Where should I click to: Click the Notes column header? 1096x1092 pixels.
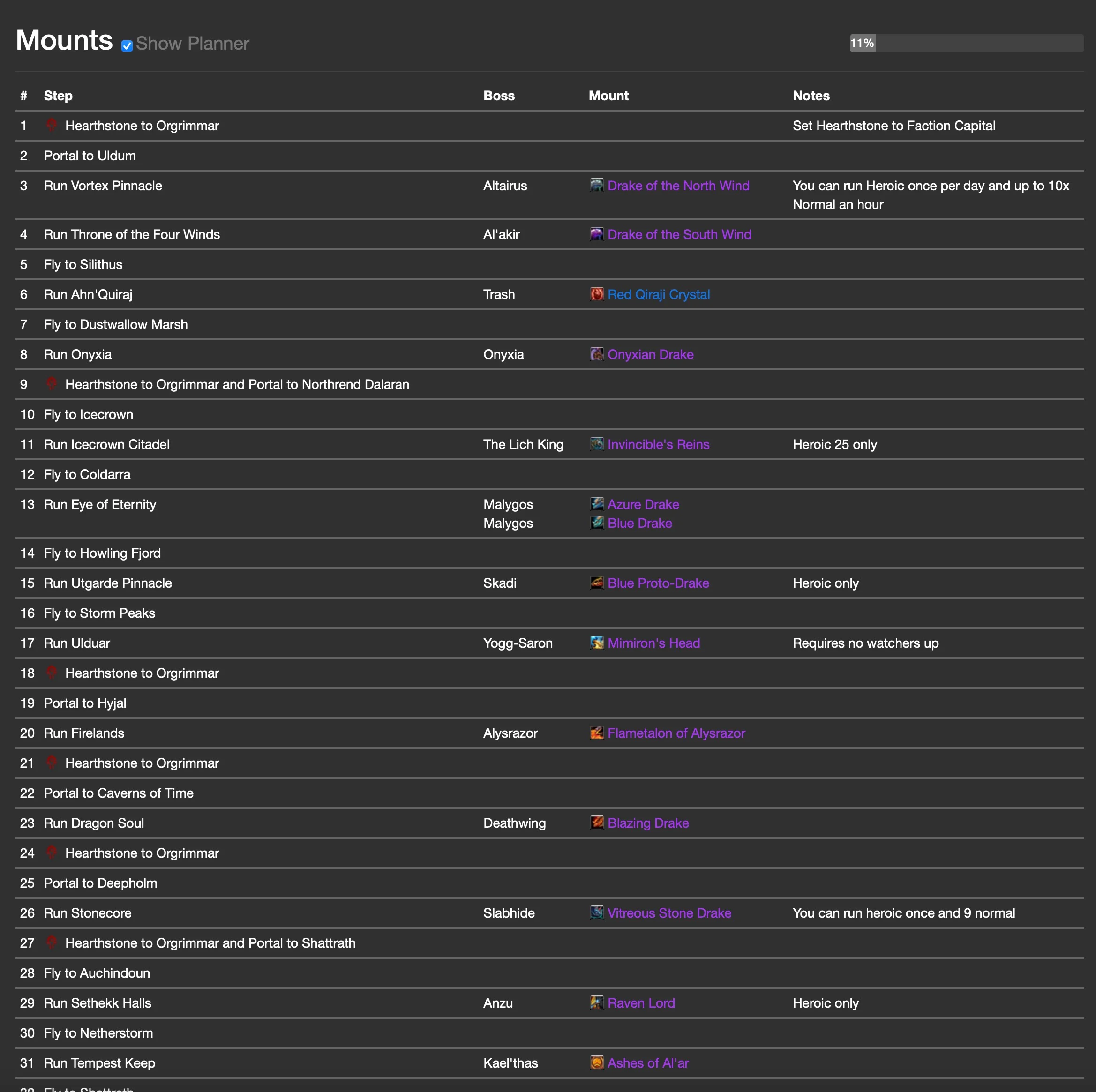811,96
